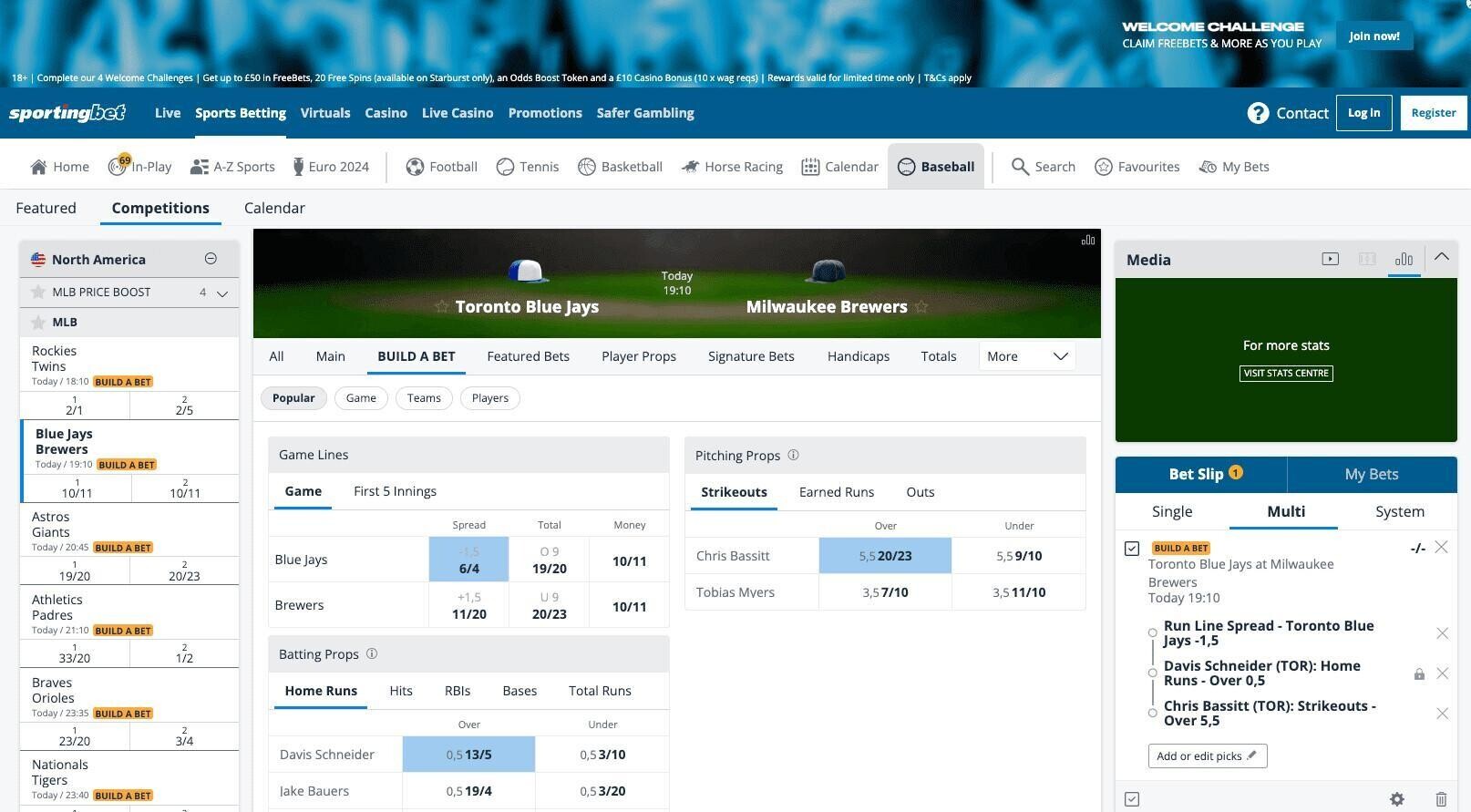
Task: Toggle Davis Schneider over 0,5 13/5
Action: pyautogui.click(x=468, y=755)
